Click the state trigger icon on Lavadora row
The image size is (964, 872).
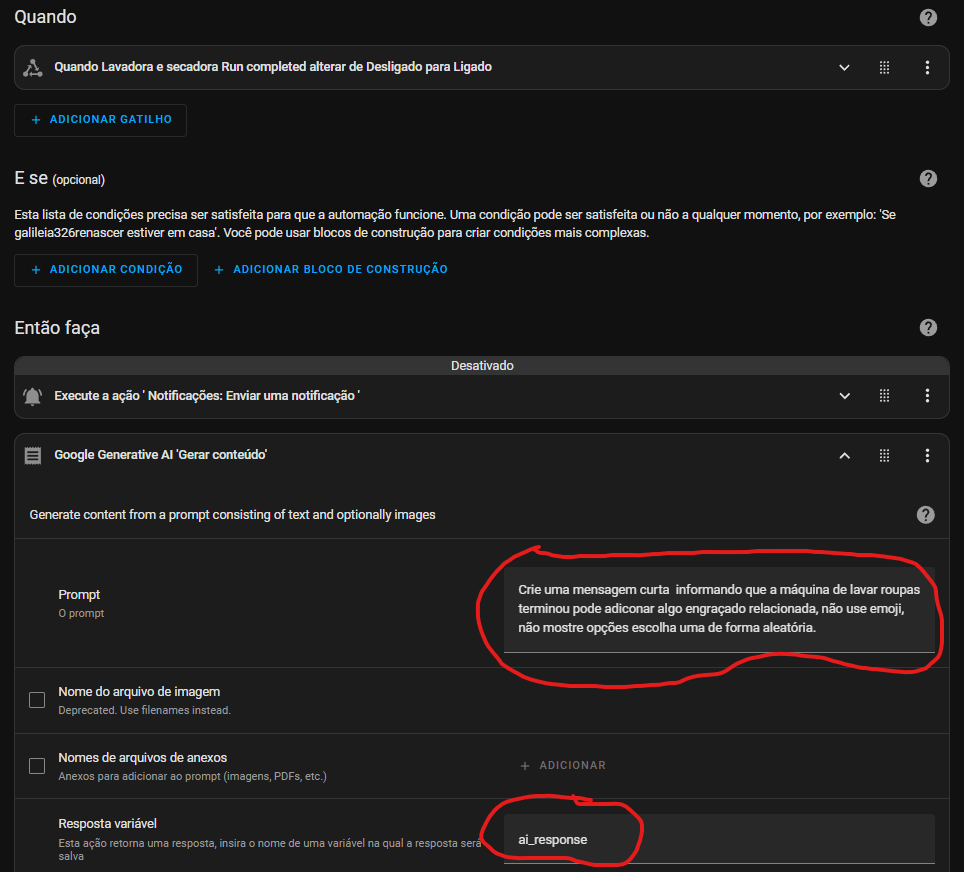pos(33,68)
